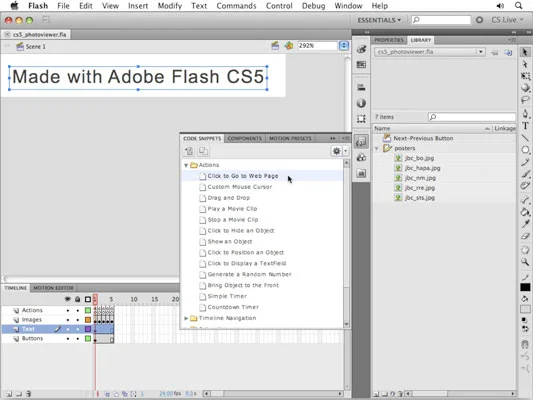Select the Selection arrow tool
Viewport: 533px width, 400px height.
click(x=525, y=52)
